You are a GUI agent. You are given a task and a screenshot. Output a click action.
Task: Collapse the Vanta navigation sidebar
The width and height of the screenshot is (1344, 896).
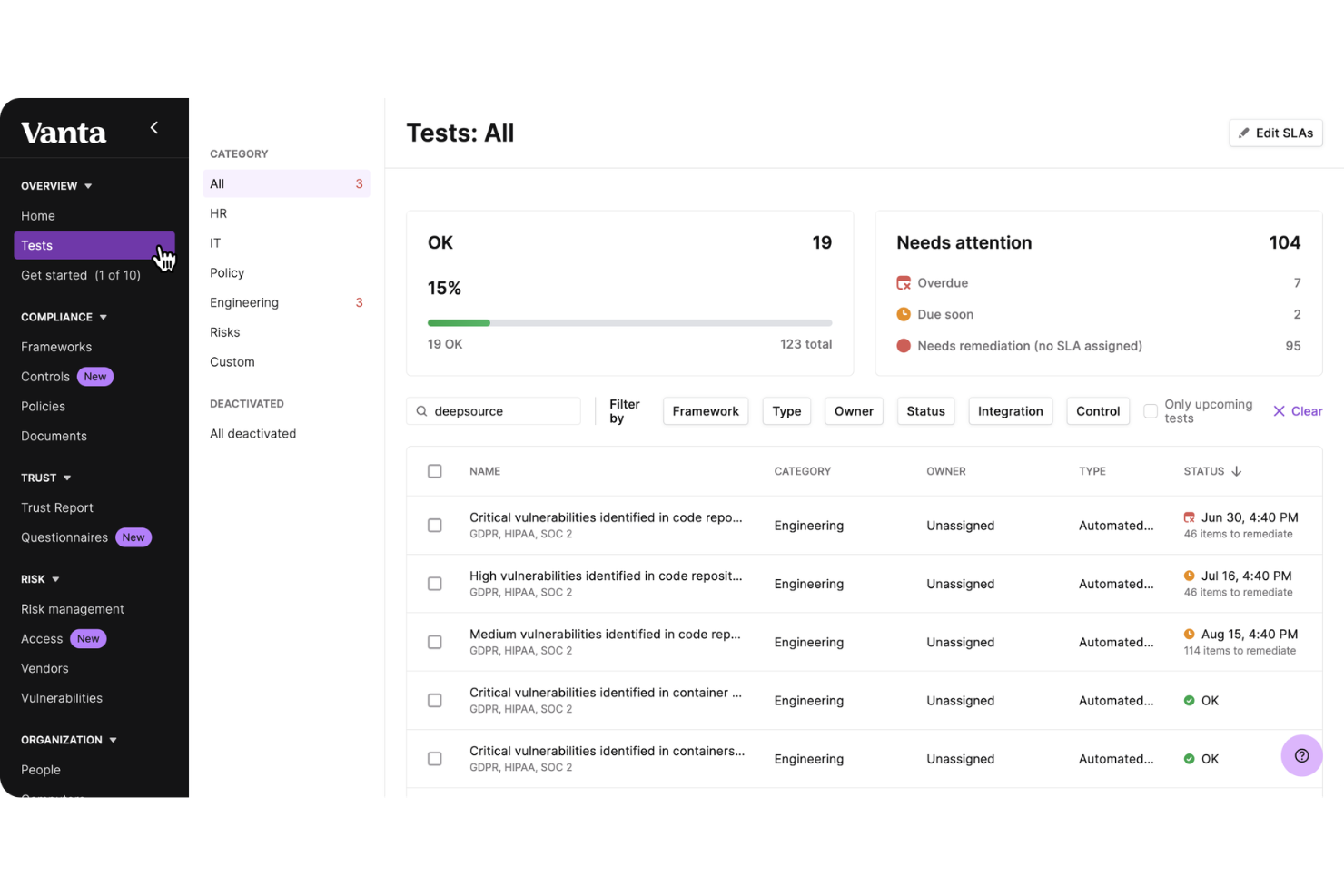pyautogui.click(x=153, y=128)
